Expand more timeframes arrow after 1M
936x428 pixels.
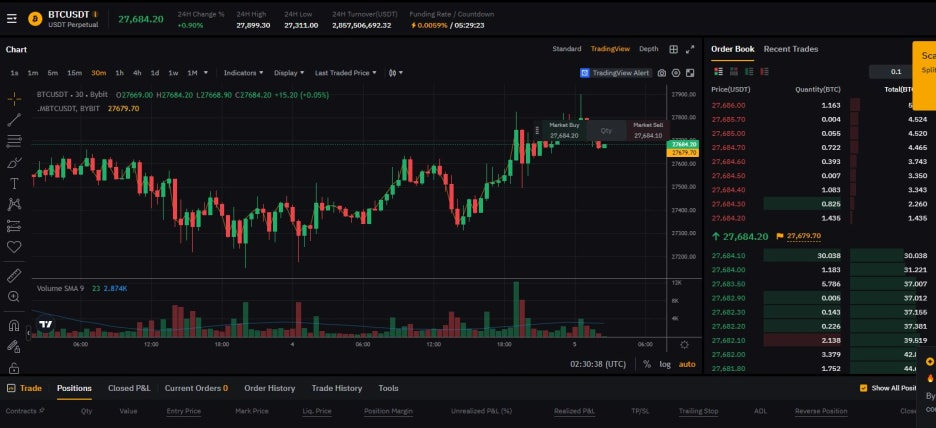206,73
